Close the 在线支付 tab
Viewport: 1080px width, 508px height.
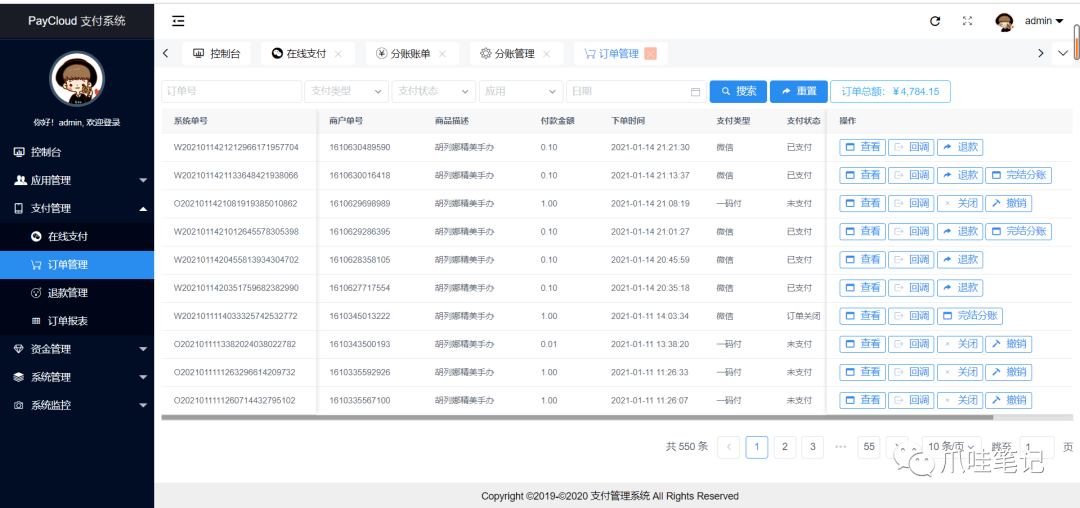338,54
